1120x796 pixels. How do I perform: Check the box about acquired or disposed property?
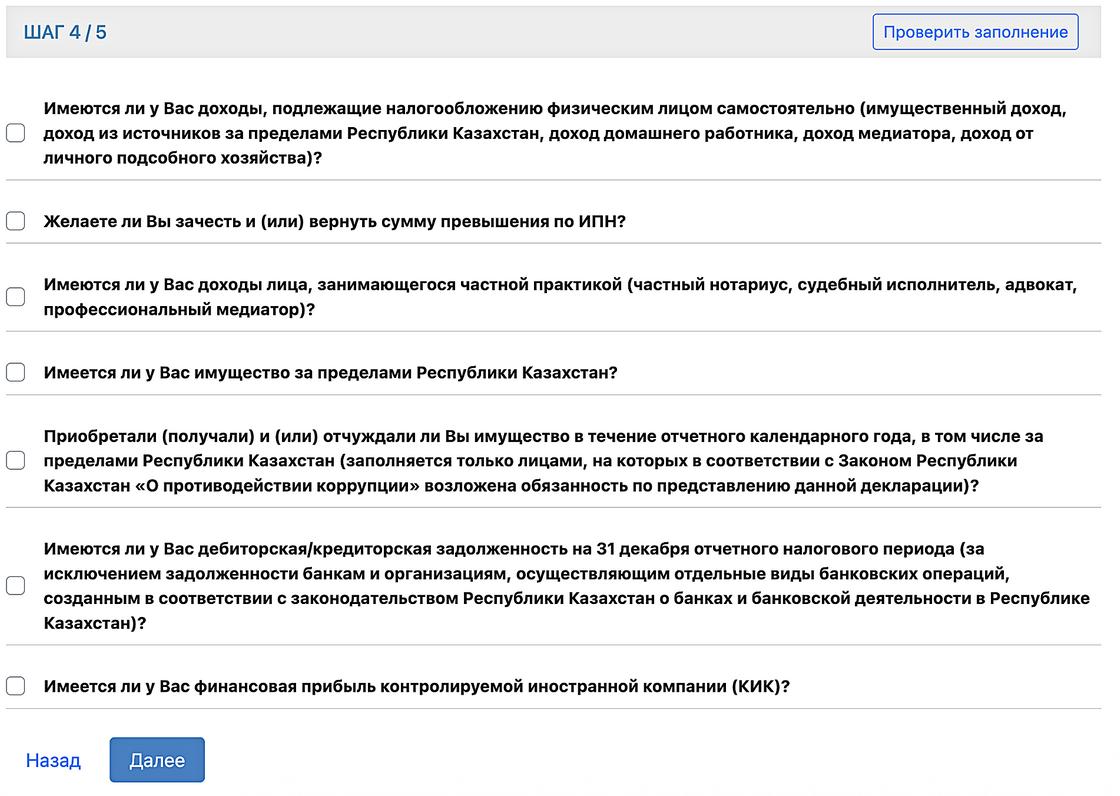click(15, 460)
